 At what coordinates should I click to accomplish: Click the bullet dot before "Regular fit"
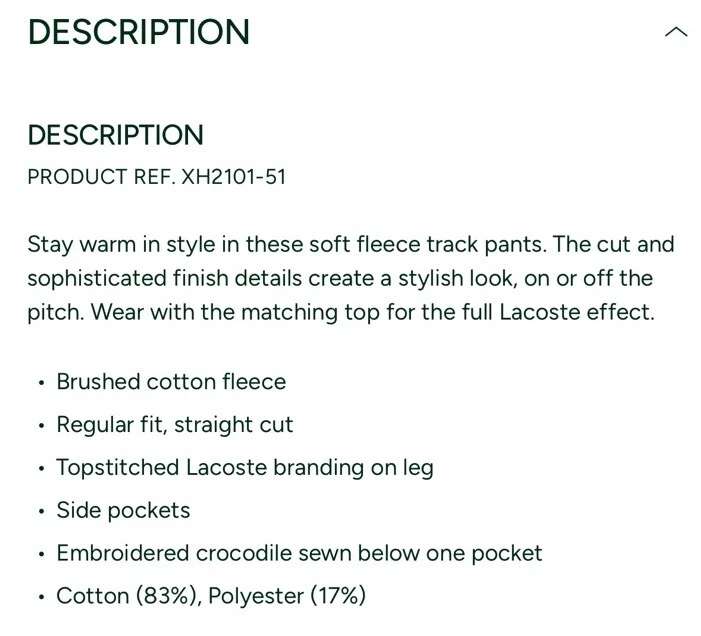pos(40,426)
